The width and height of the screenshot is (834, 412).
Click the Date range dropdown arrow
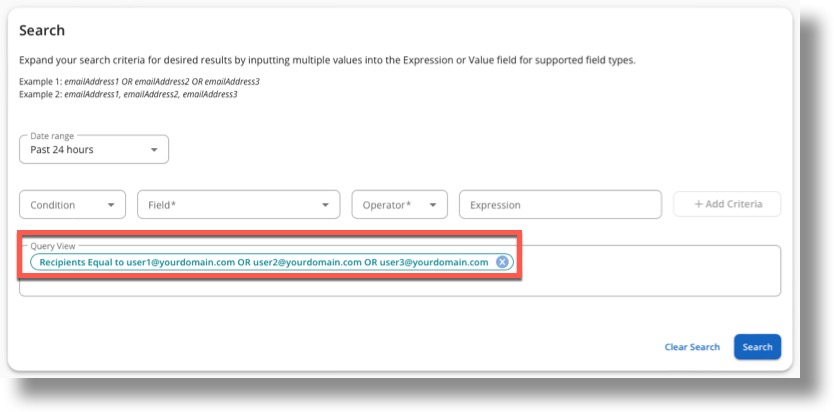[x=154, y=150]
